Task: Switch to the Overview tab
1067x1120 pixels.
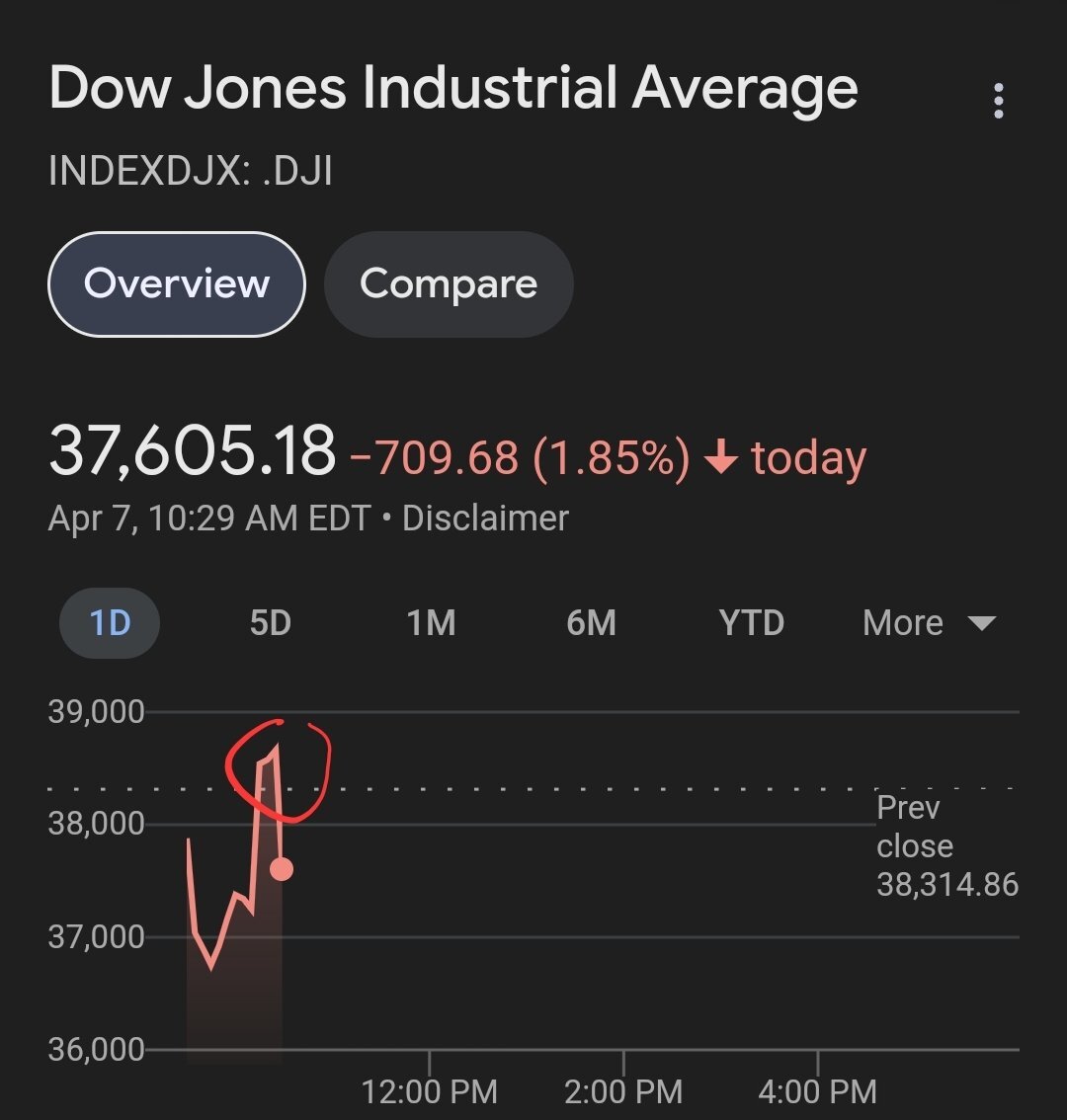Action: click(x=177, y=284)
